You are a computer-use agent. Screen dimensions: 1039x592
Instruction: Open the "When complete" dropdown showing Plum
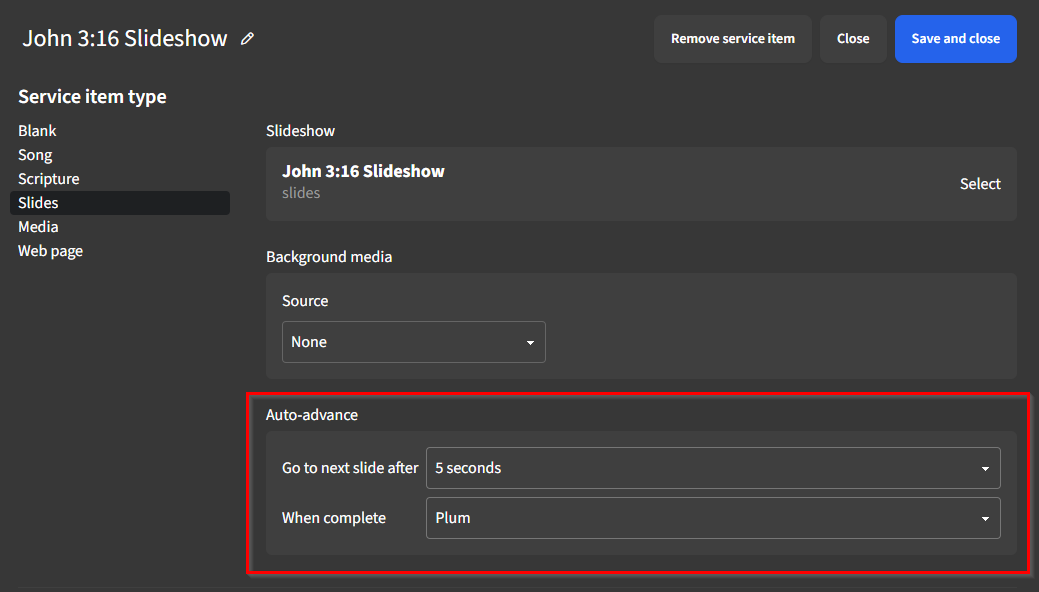coord(713,518)
